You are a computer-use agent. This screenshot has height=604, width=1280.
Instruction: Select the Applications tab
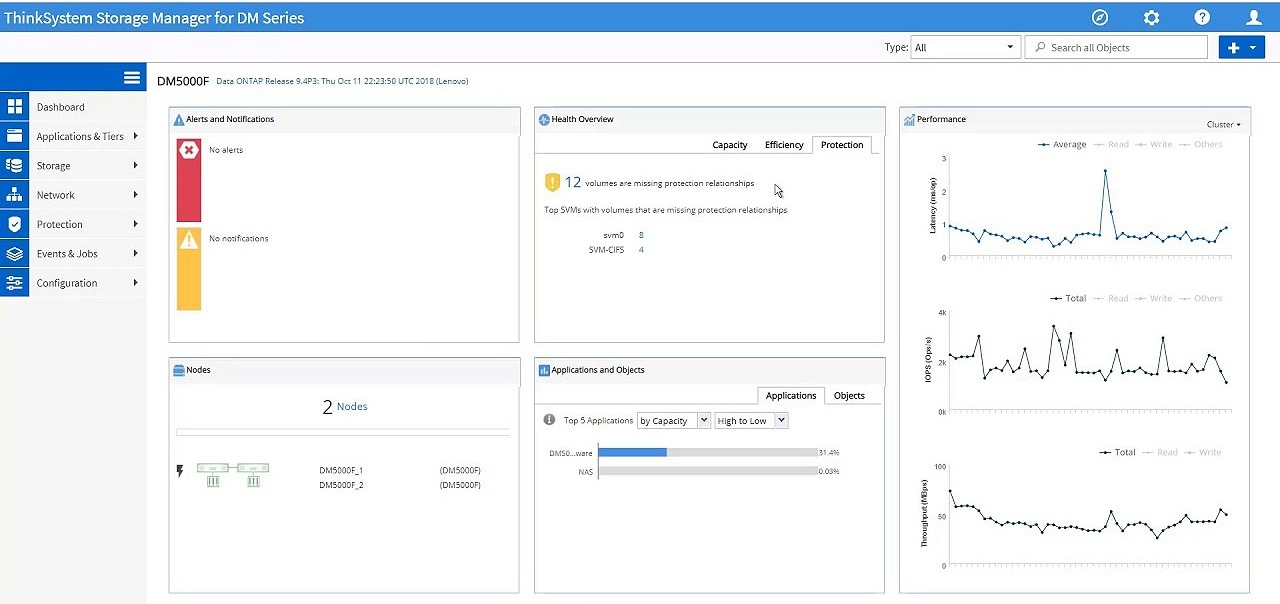(x=791, y=396)
